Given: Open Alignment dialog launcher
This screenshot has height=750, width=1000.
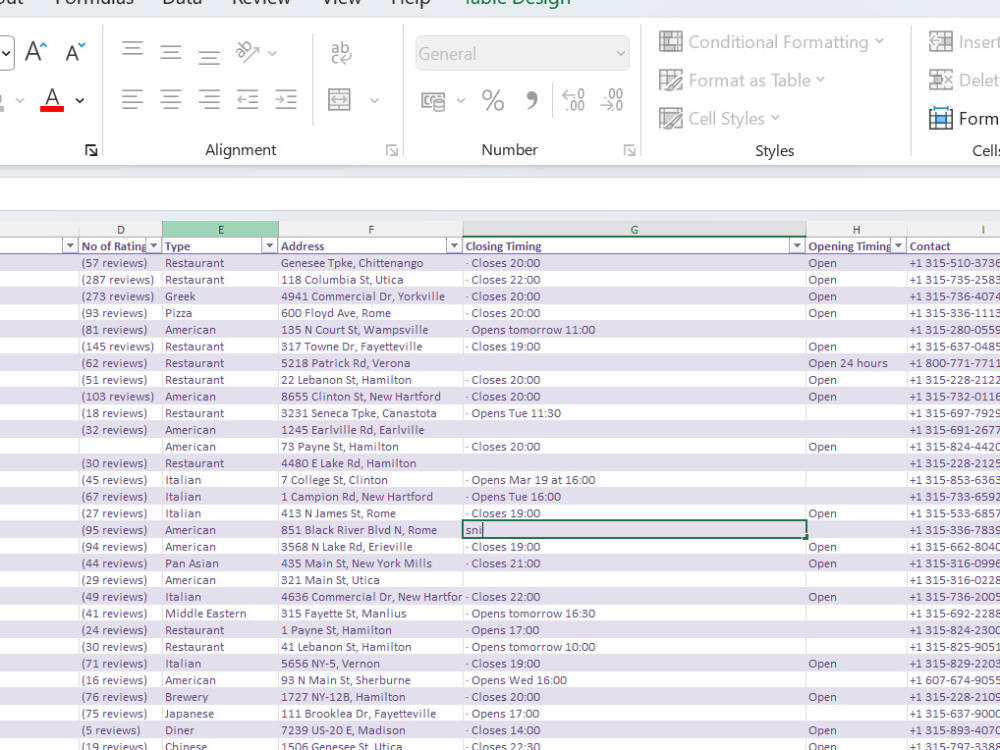Looking at the screenshot, I should click(392, 151).
